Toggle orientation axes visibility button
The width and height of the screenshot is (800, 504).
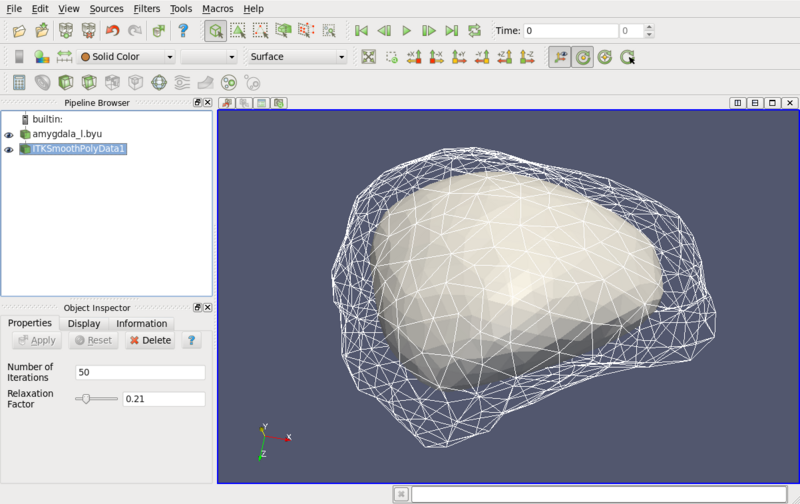560,57
